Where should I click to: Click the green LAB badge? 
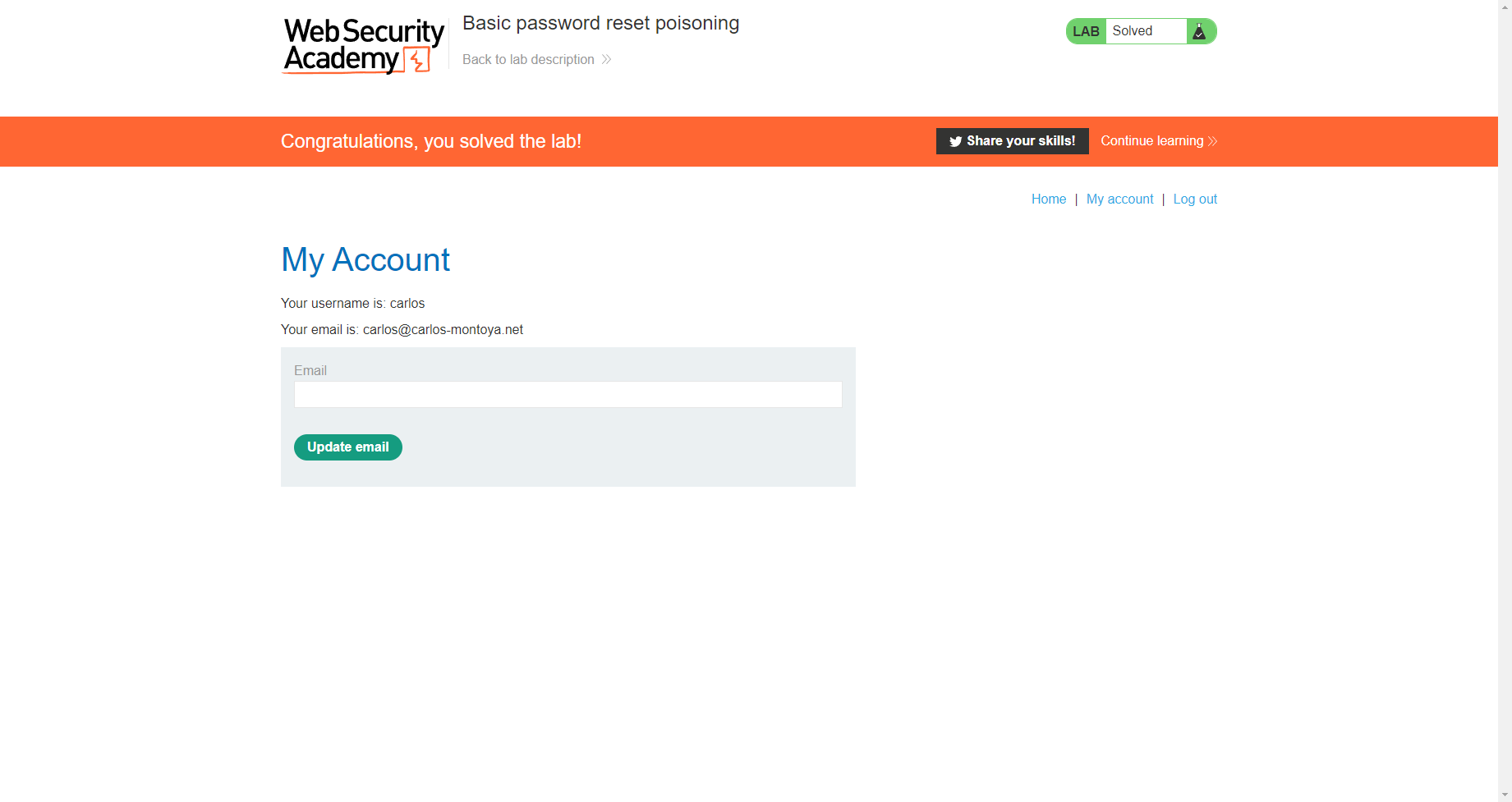click(1086, 30)
